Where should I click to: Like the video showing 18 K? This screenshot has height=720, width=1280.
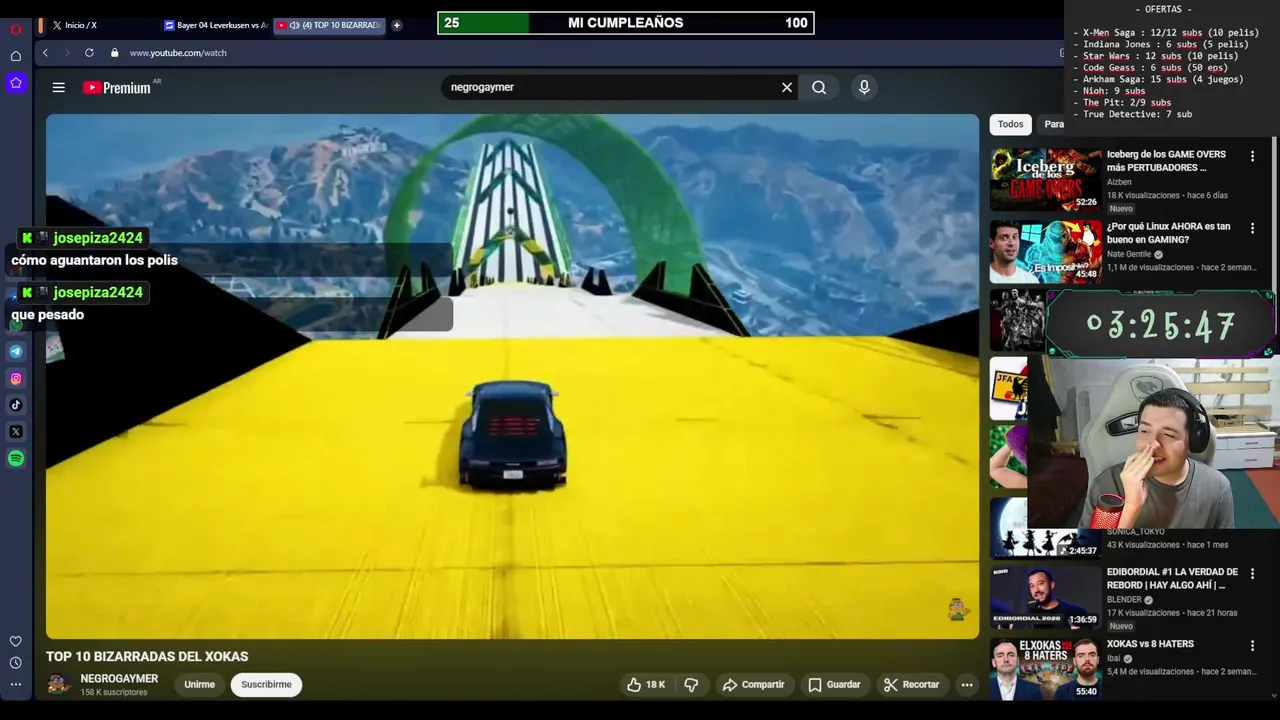click(x=646, y=685)
